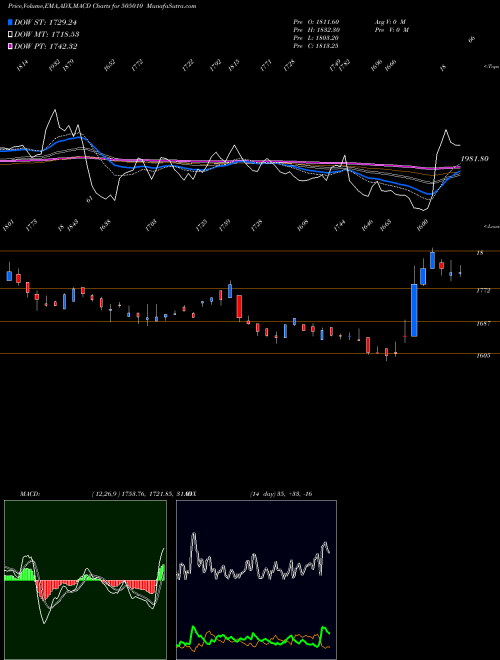500x660 pixels.
Task: Click the 1772 rotated top-row label
Action: 137,65
